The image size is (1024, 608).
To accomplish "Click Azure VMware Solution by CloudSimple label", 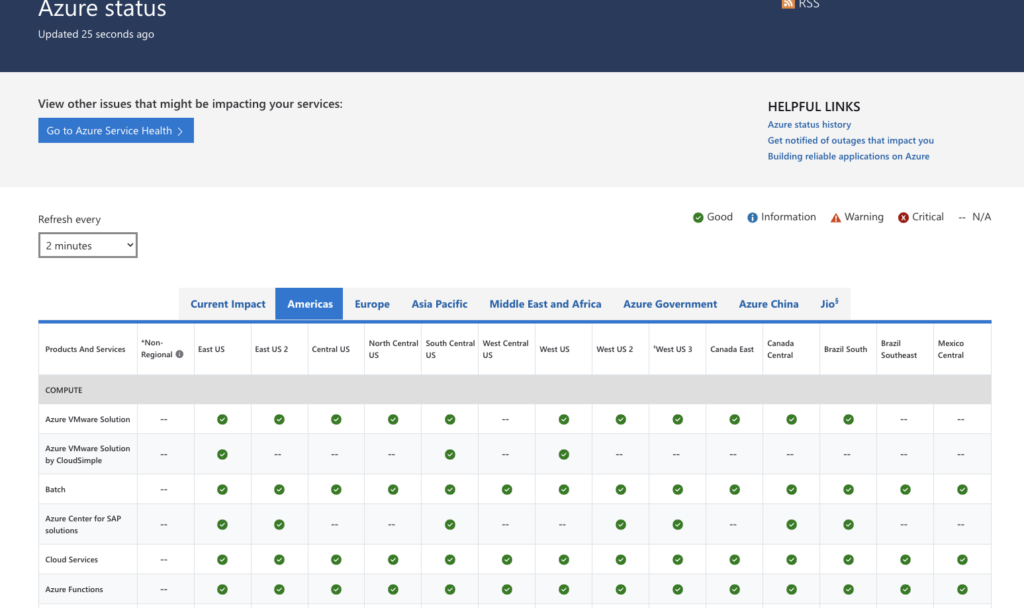I will click(x=88, y=455).
